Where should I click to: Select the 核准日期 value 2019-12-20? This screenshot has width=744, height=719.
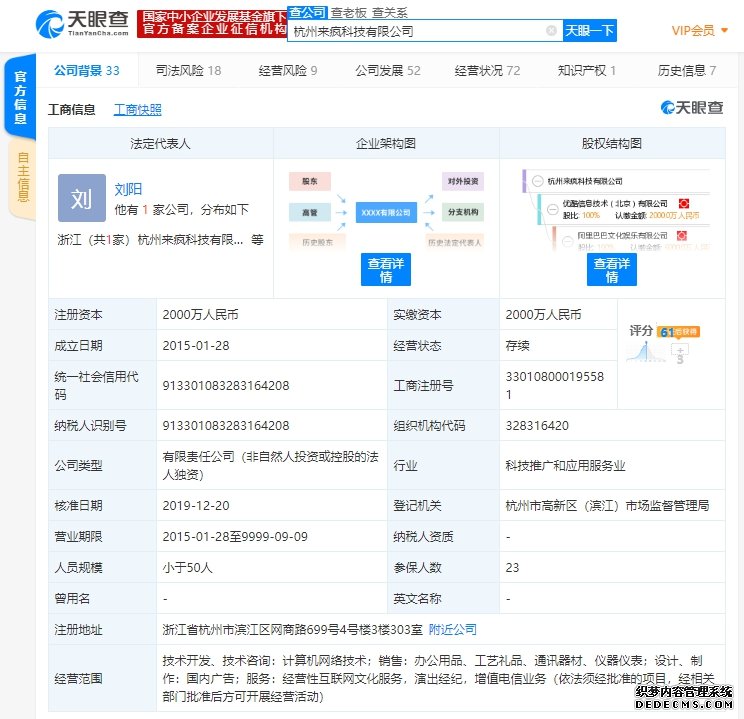coord(196,505)
